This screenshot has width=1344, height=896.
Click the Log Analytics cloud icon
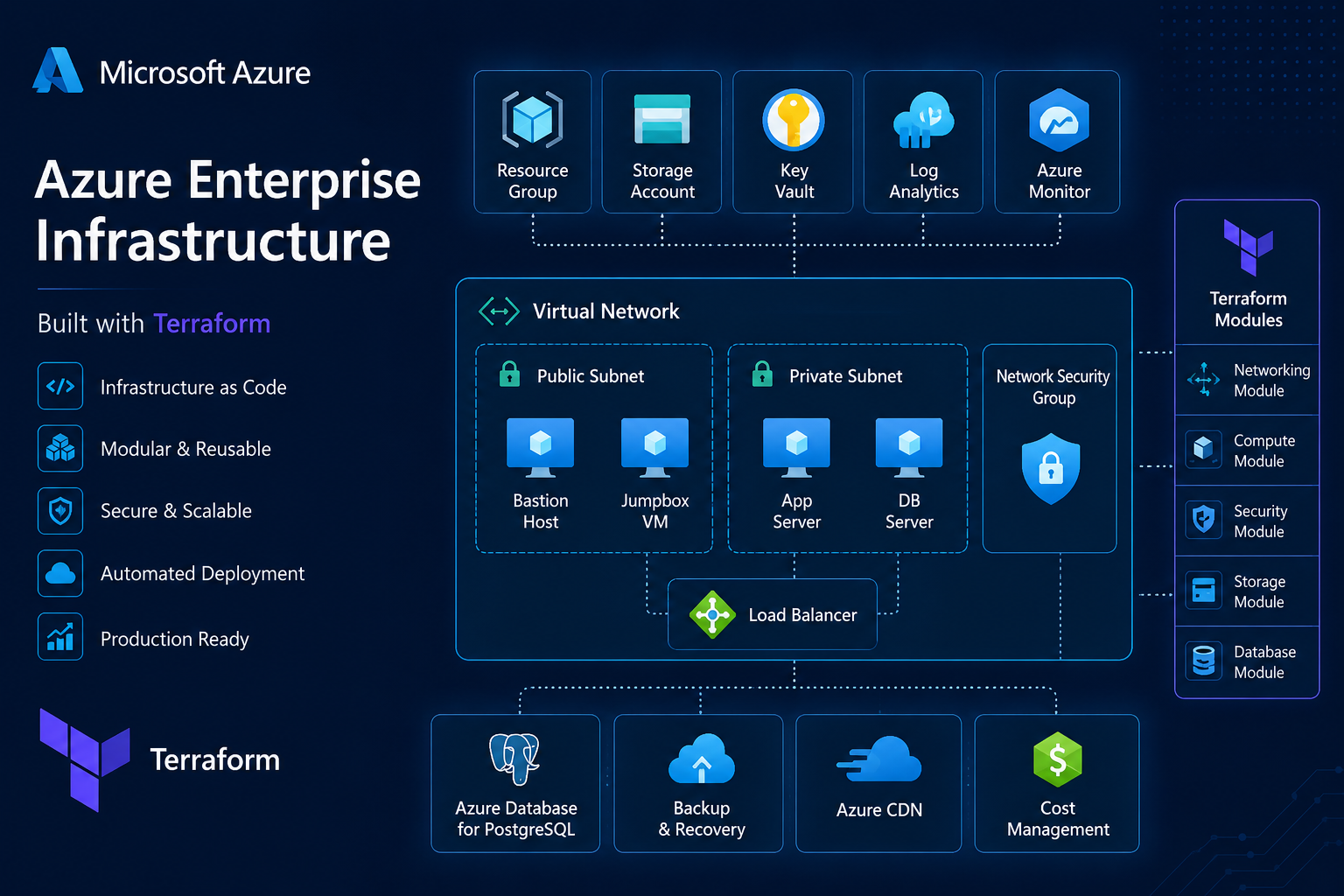922,120
